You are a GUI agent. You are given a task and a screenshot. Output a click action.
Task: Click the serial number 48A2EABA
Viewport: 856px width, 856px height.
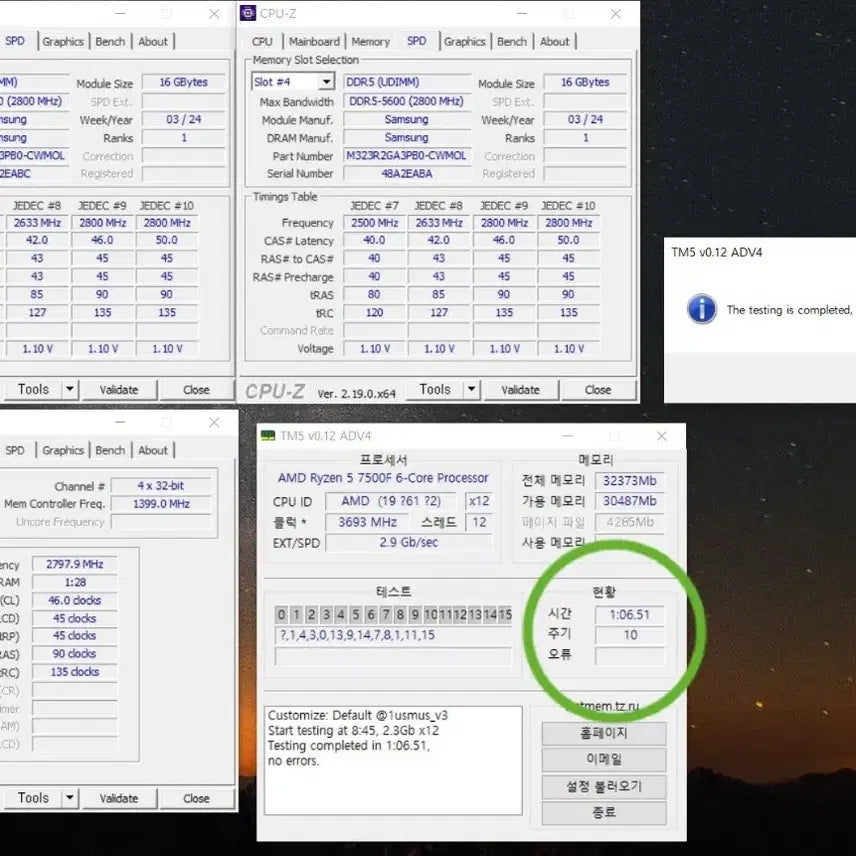point(407,174)
